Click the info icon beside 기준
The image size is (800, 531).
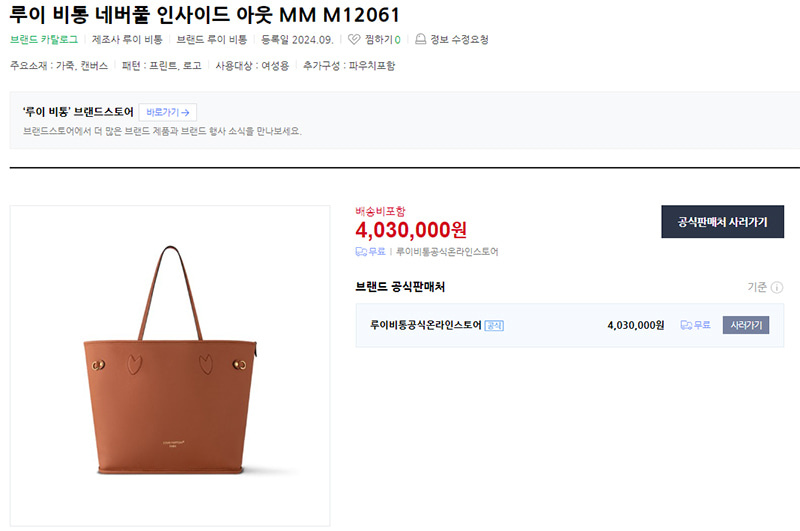pyautogui.click(x=777, y=287)
